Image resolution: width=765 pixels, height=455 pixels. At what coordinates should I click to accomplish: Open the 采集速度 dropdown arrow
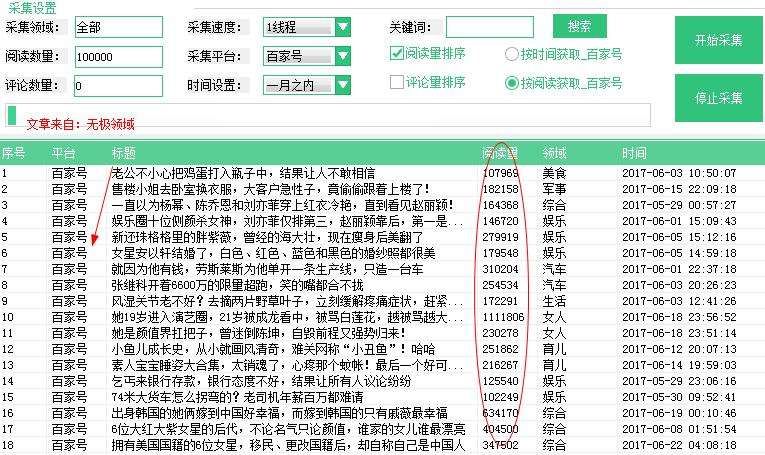[343, 27]
